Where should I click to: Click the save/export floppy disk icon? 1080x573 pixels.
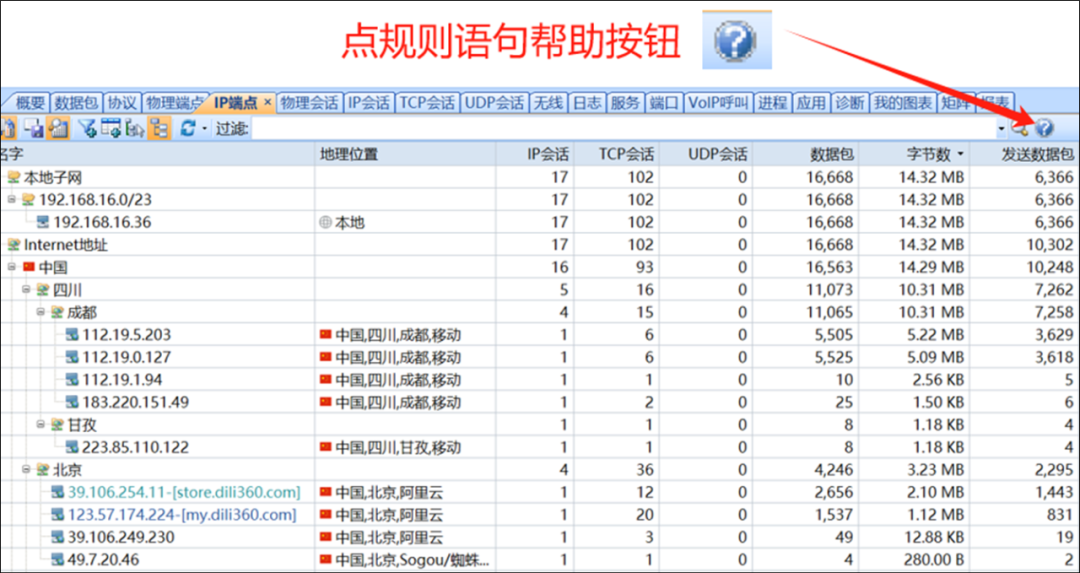[34, 128]
